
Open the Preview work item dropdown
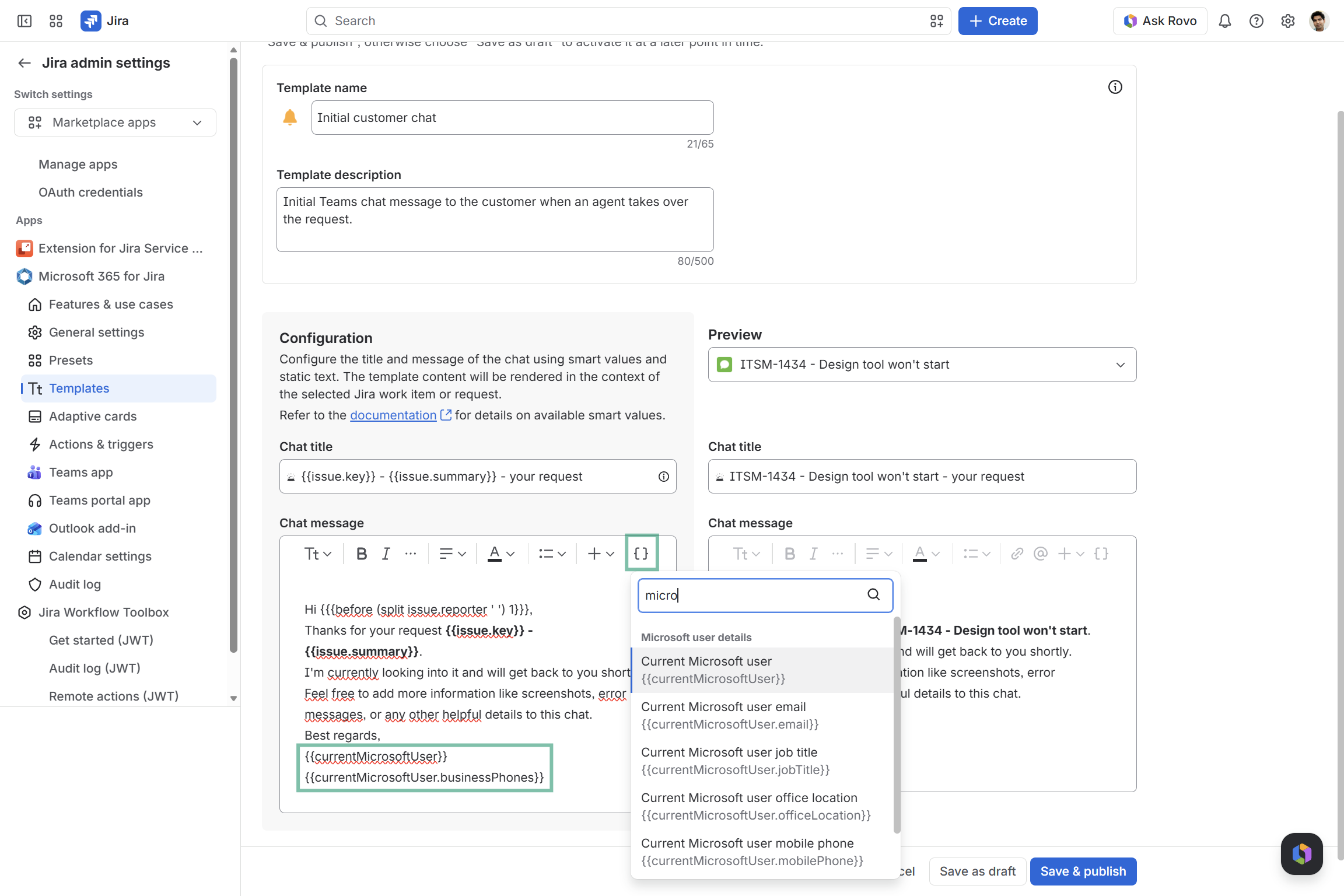[922, 365]
